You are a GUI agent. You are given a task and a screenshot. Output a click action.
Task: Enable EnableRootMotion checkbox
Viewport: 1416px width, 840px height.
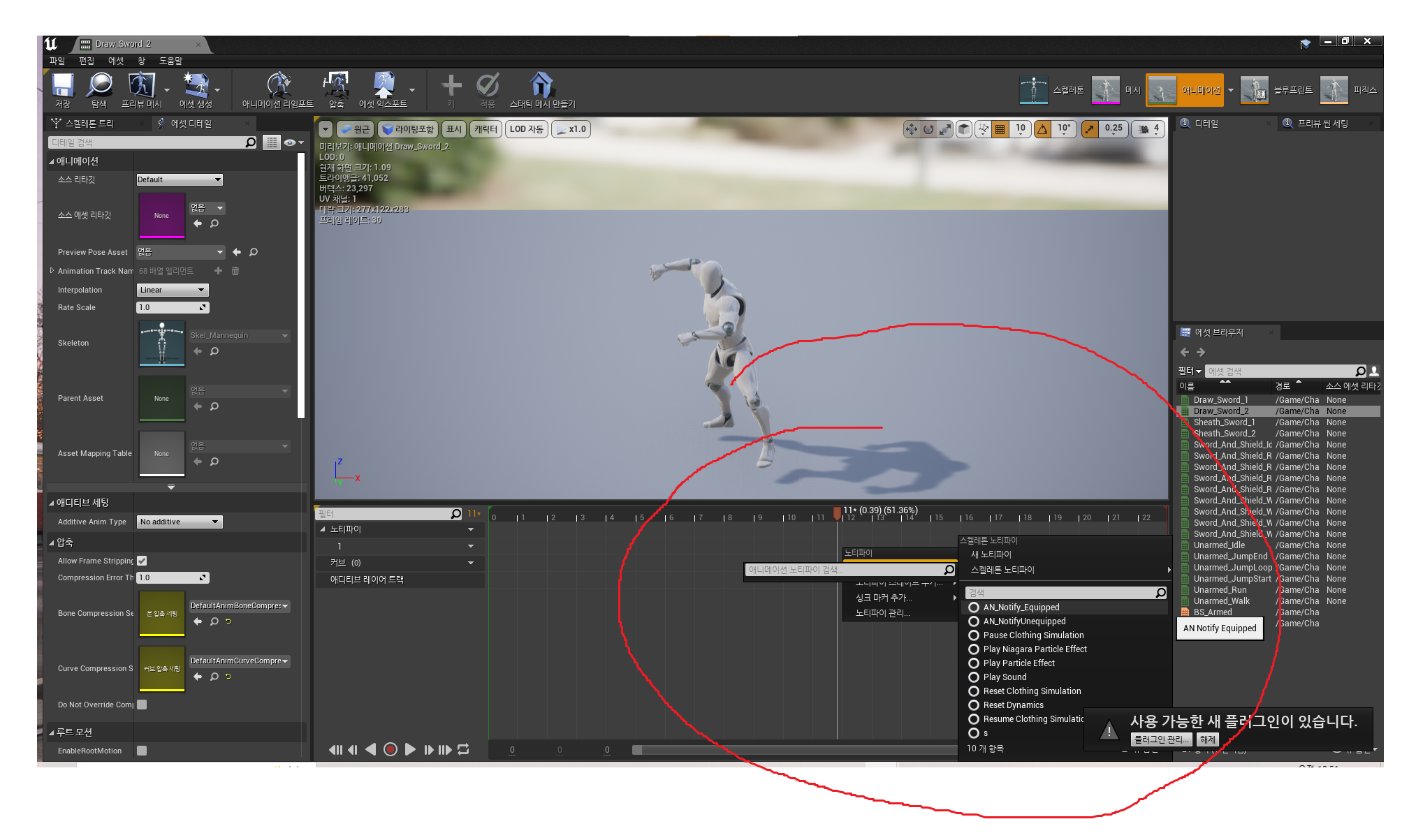click(x=142, y=751)
